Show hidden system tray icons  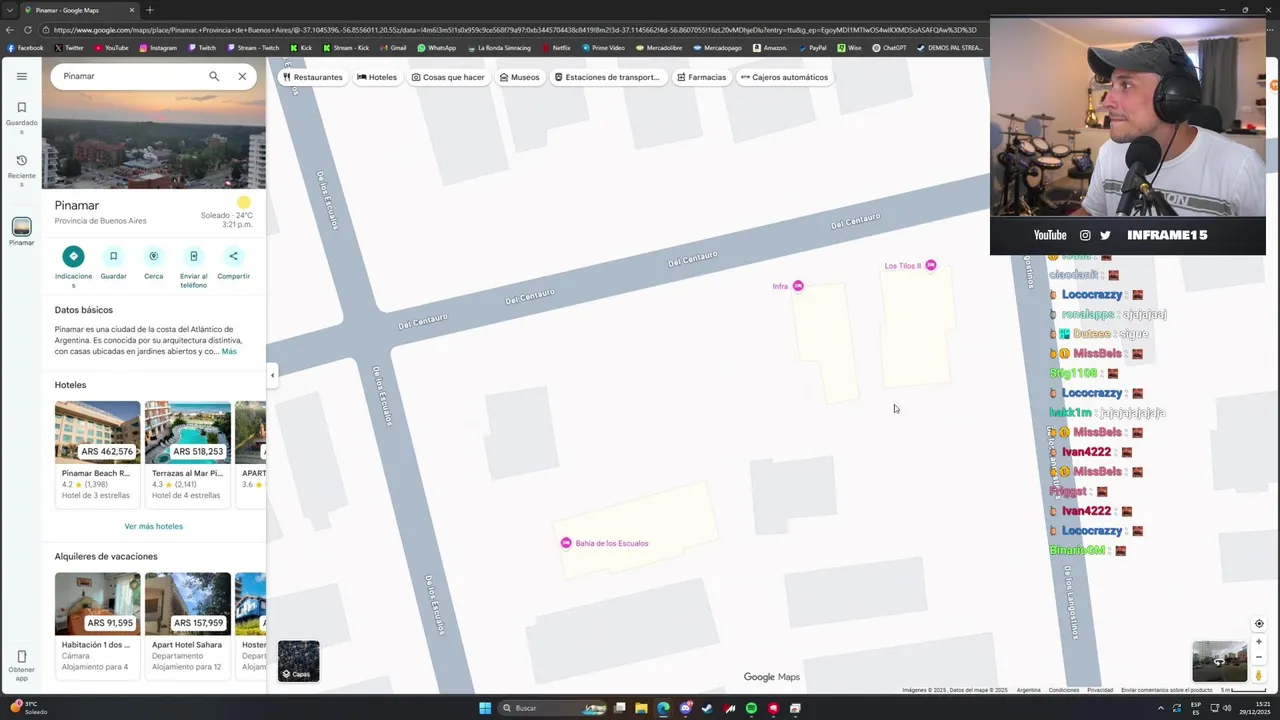[x=1161, y=708]
